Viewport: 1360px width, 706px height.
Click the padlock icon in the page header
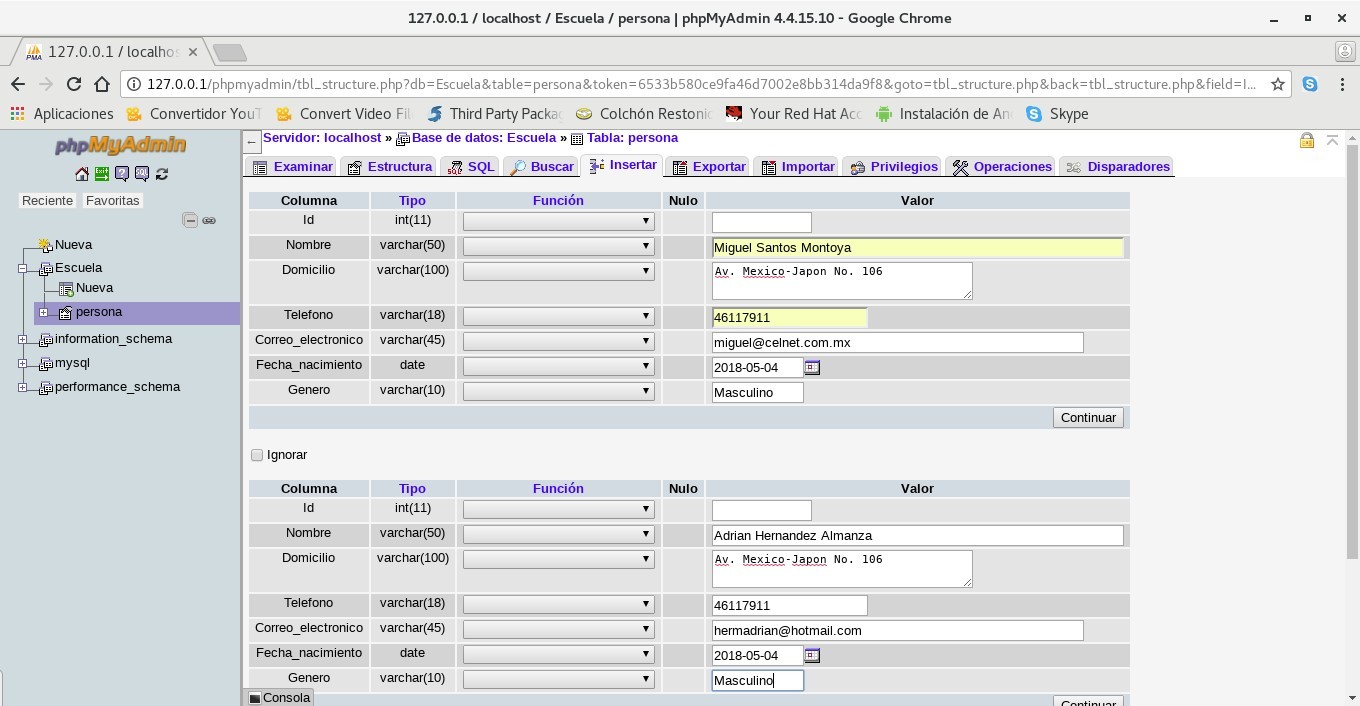(x=1306, y=141)
